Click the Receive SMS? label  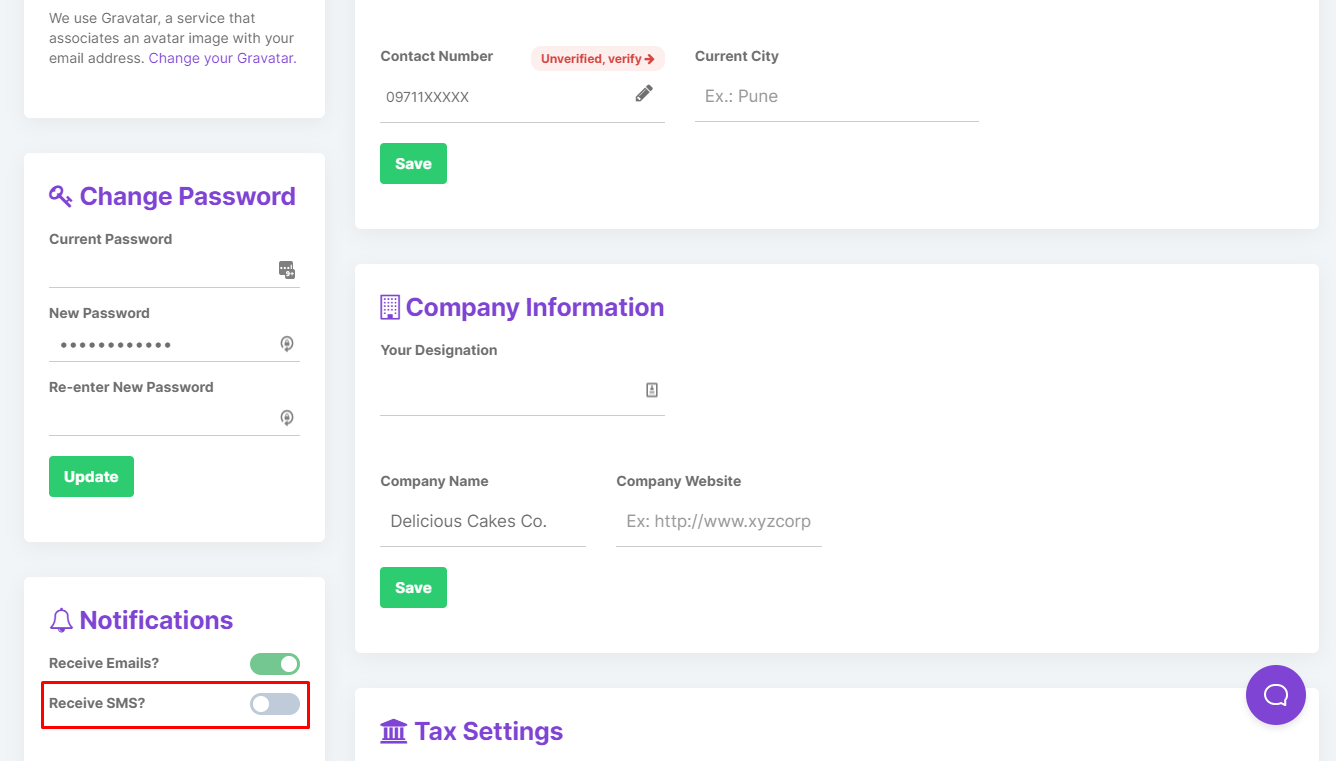click(97, 703)
